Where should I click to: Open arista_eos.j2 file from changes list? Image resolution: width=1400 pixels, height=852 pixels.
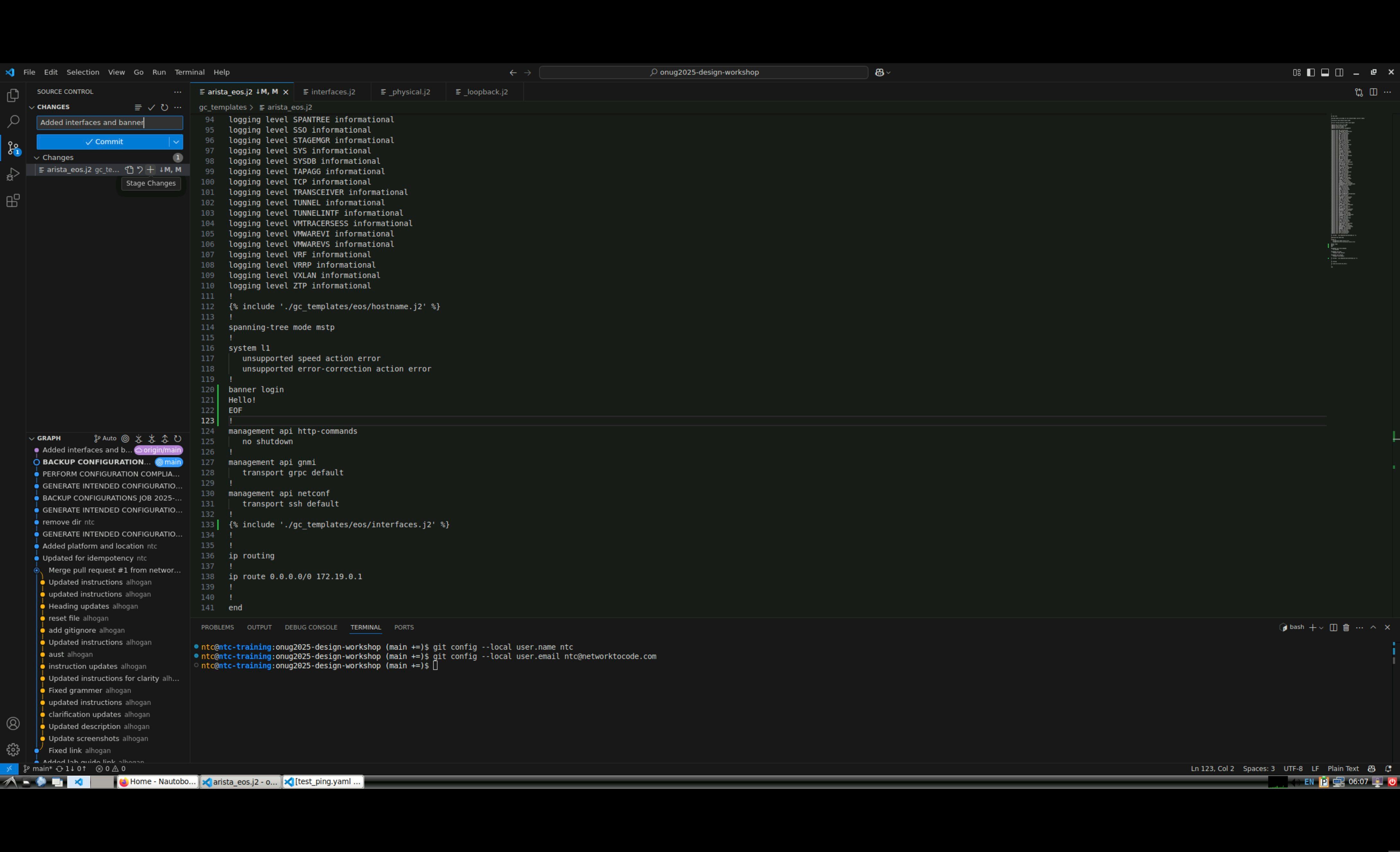[x=69, y=170]
